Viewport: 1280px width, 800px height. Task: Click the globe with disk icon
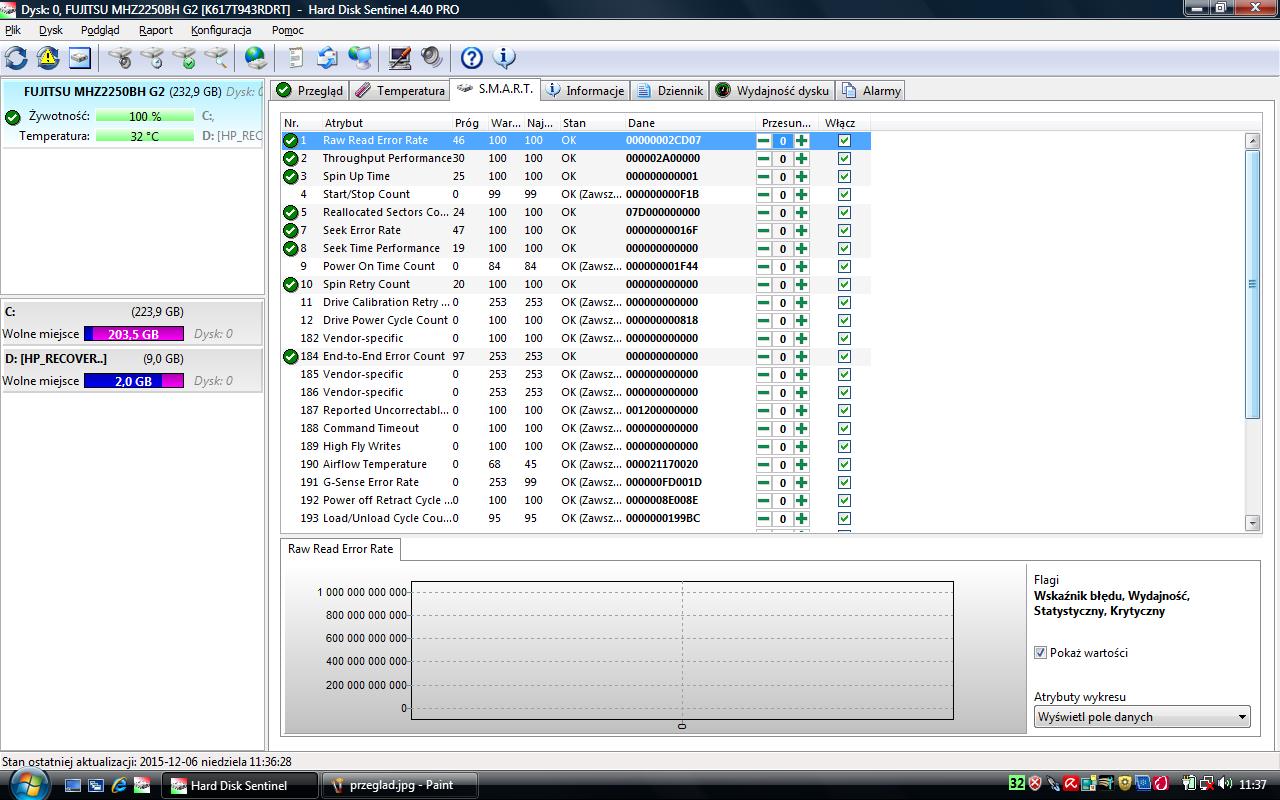tap(256, 58)
